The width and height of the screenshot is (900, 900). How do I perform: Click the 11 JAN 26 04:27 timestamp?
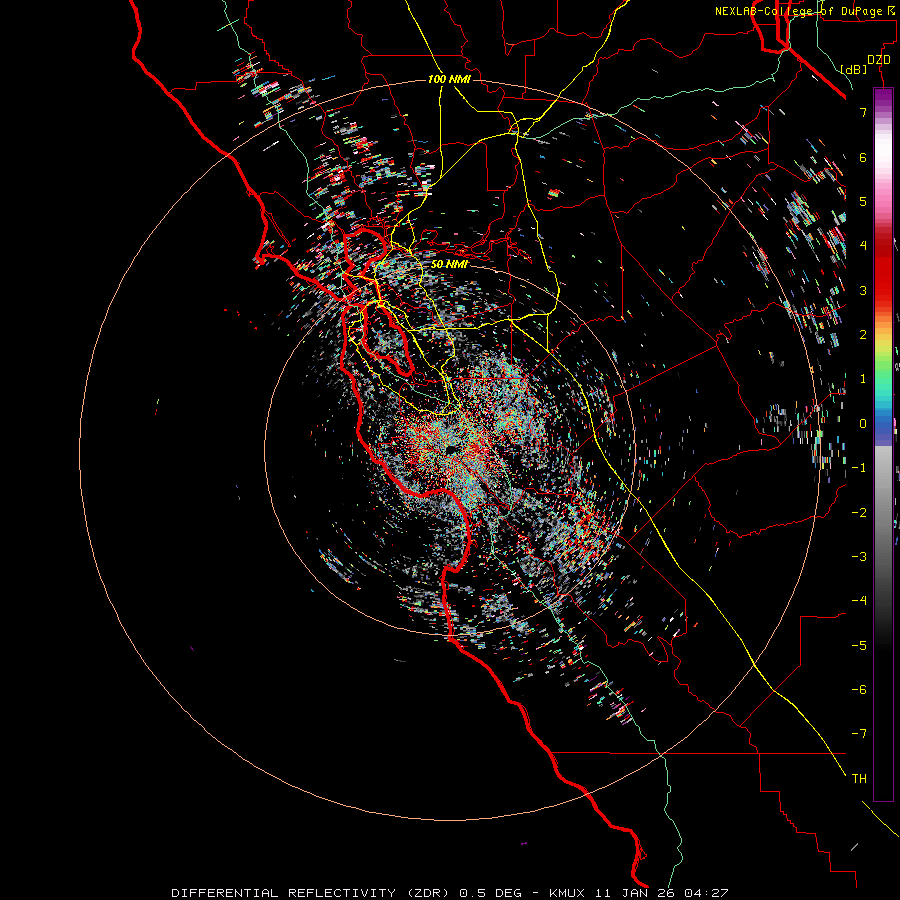point(660,893)
